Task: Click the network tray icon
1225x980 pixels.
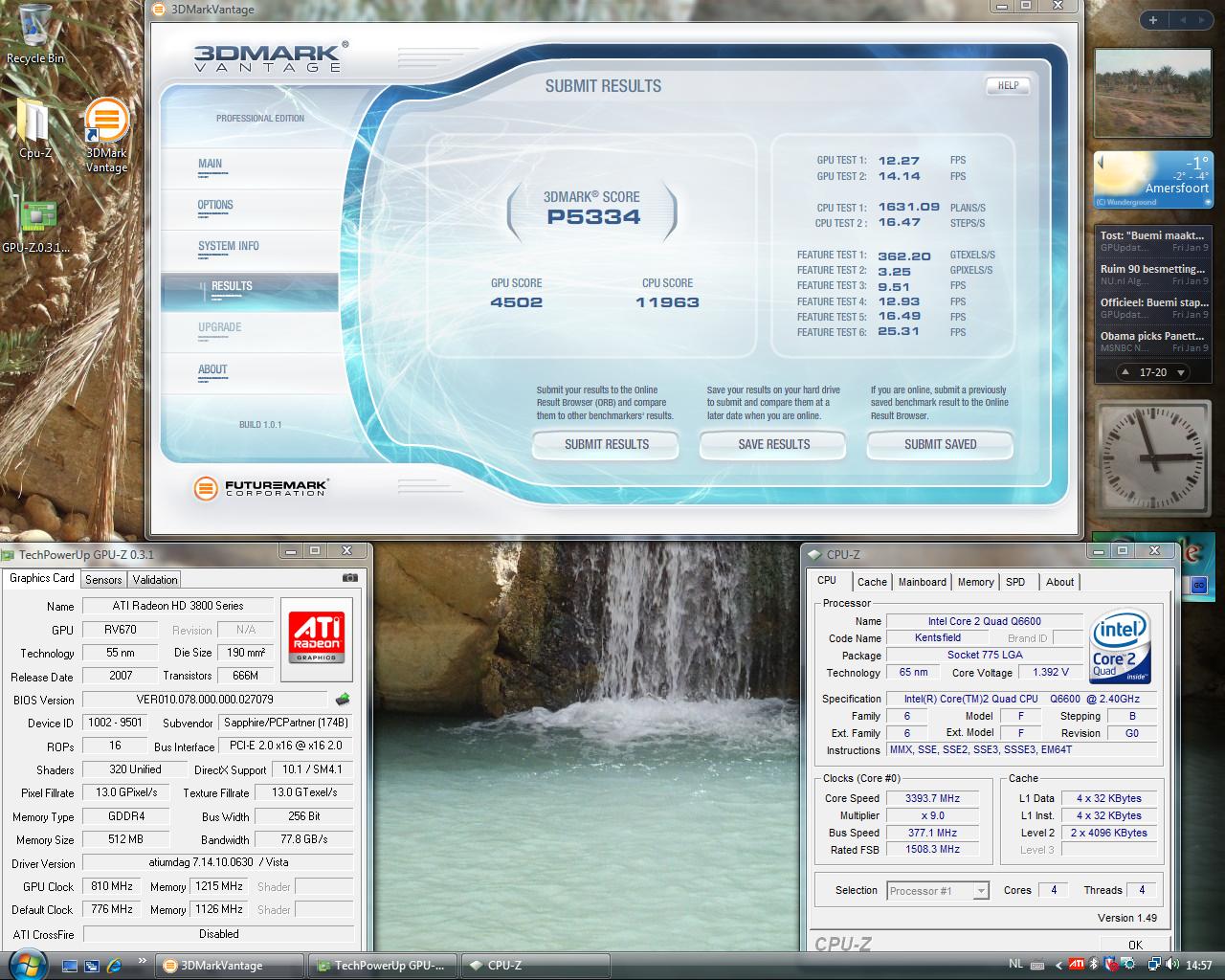Action: [x=1155, y=966]
